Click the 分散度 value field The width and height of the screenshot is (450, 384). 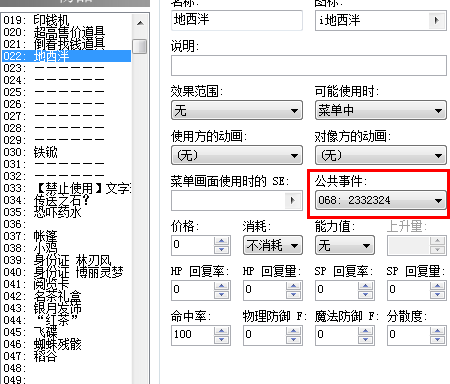pyautogui.click(x=408, y=335)
